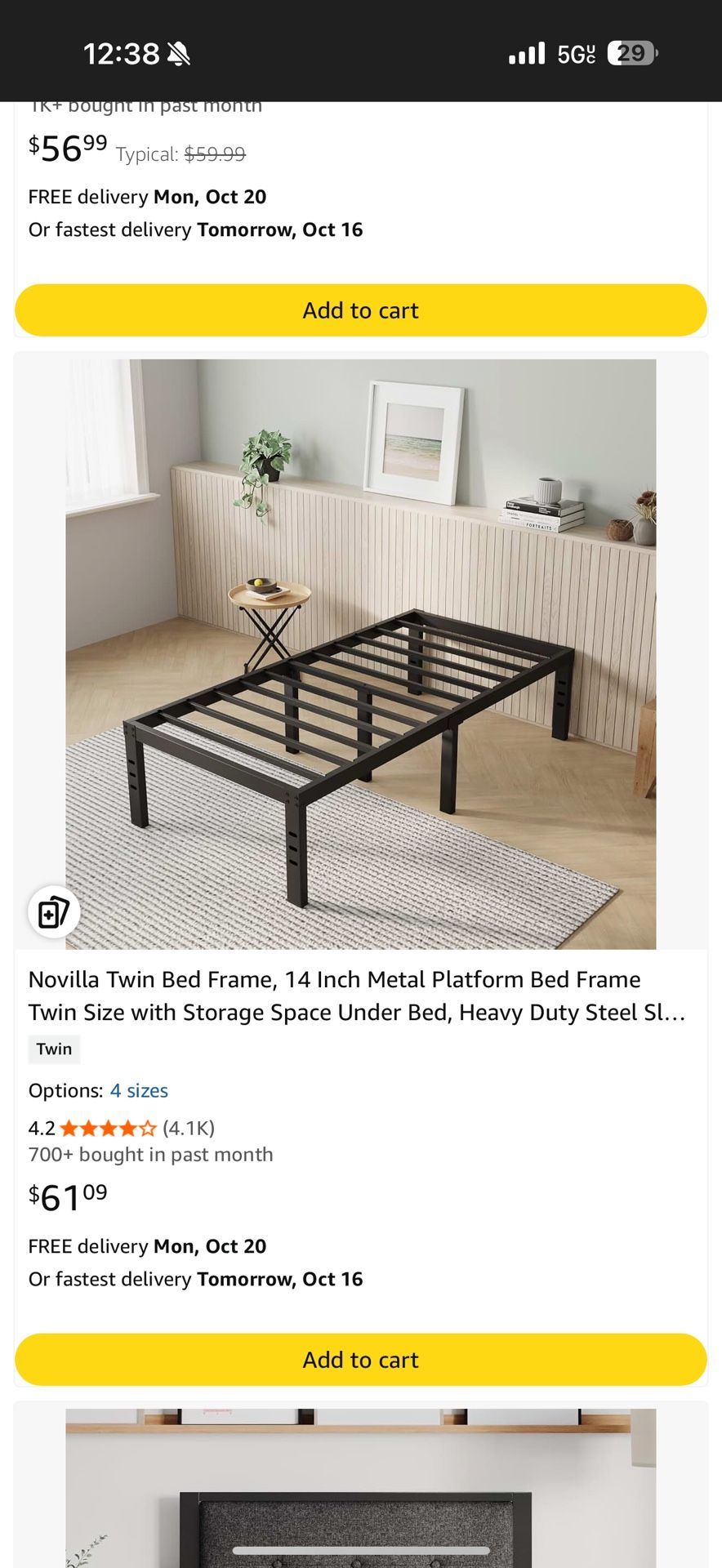Screen dimensions: 722x1568
Task: Tap FREE delivery Mon, Oct 20 under $61.09
Action: tap(147, 1246)
